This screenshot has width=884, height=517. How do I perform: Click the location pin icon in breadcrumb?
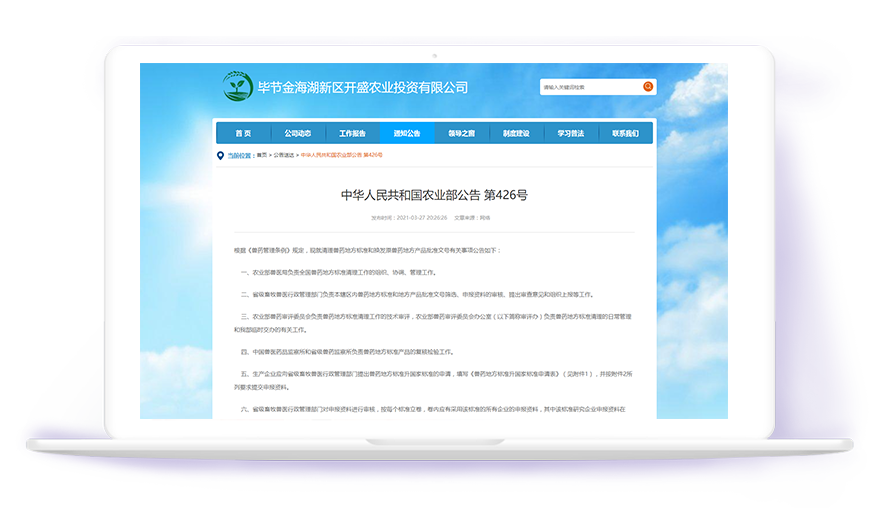click(220, 155)
